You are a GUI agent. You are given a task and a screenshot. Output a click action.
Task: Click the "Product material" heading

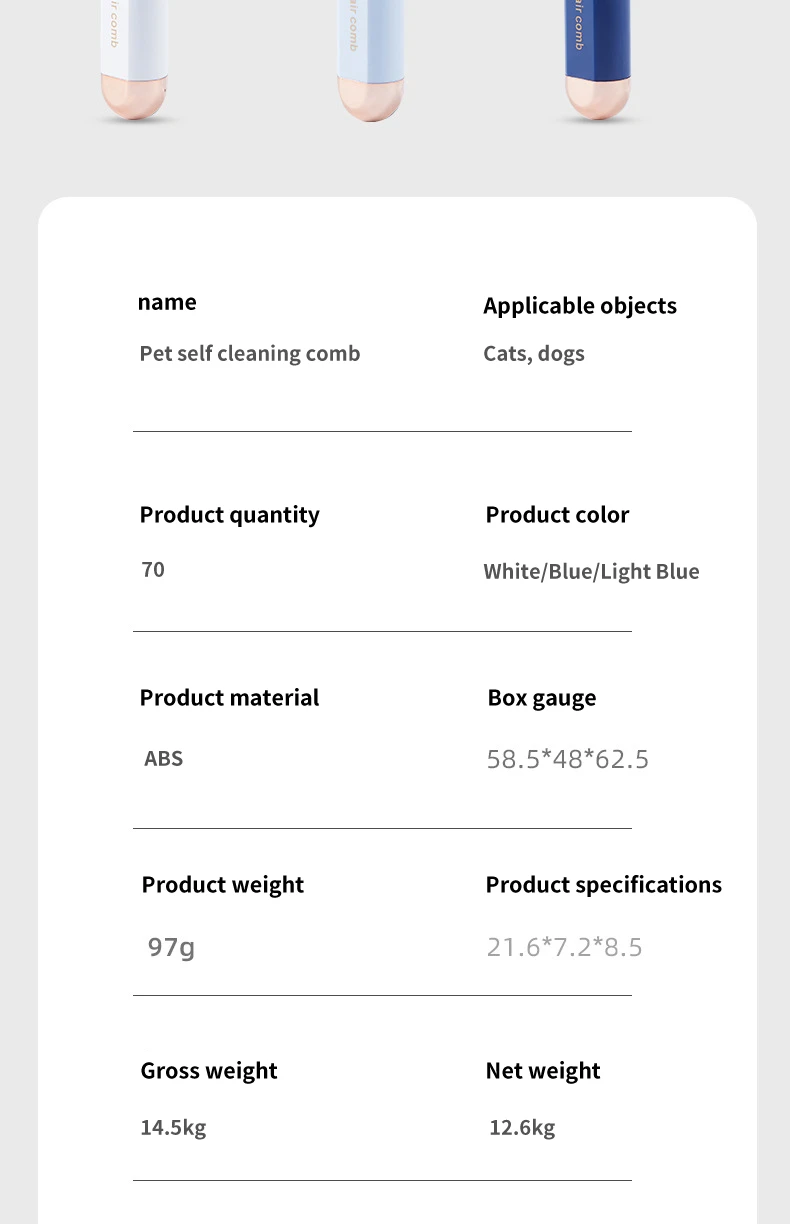(x=229, y=698)
